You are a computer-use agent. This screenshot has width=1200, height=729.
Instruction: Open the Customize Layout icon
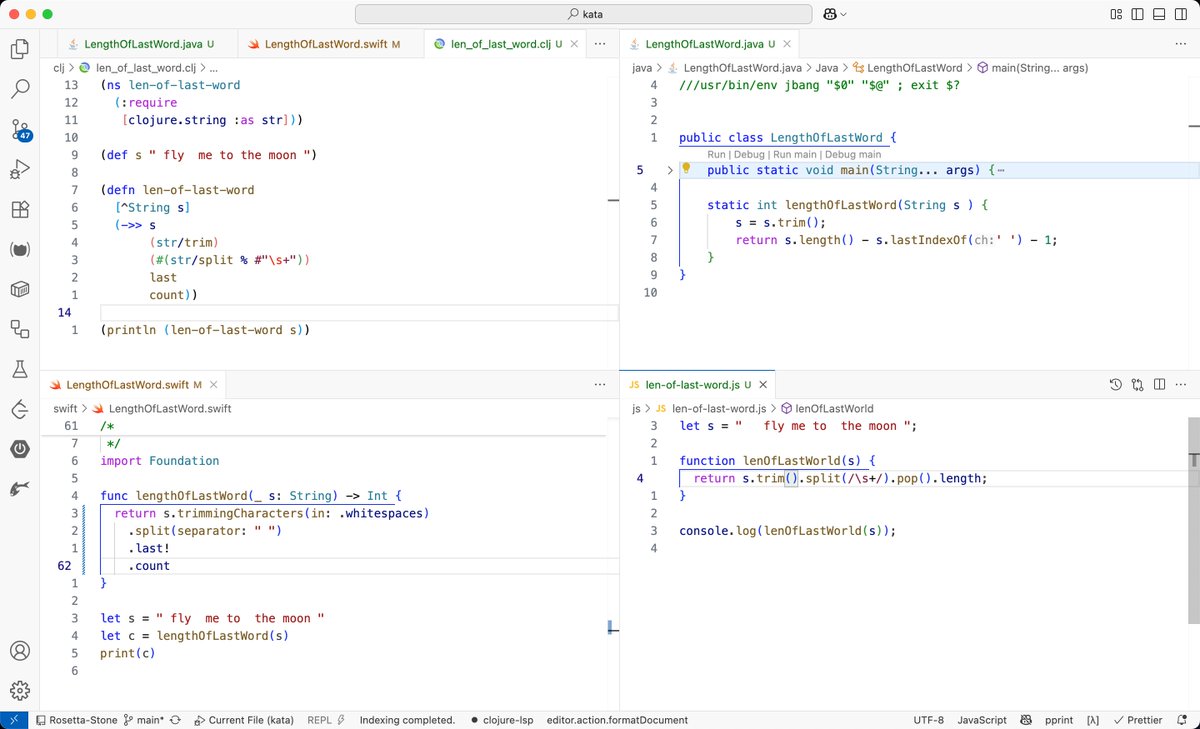pos(1117,14)
